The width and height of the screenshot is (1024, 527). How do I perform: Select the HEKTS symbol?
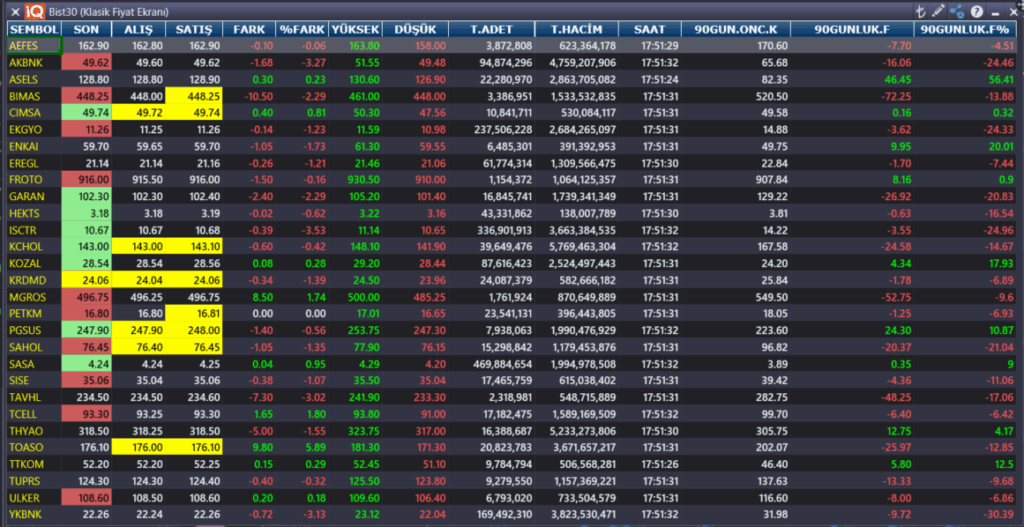click(24, 214)
